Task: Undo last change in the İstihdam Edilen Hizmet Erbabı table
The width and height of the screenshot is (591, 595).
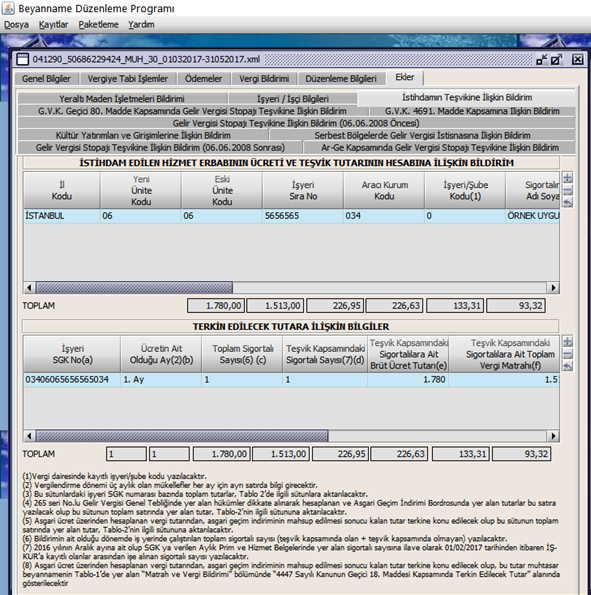Action: [x=567, y=202]
